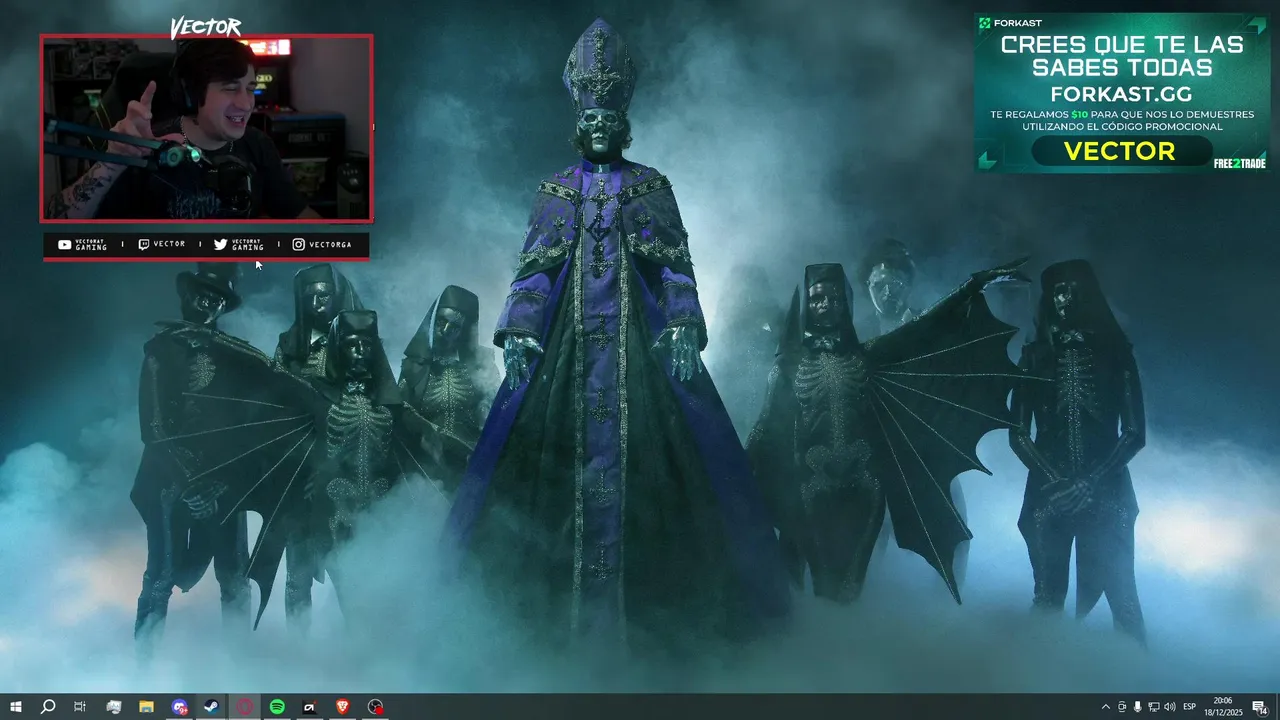
Task: Switch to the Opera GX browser icon
Action: tap(245, 707)
